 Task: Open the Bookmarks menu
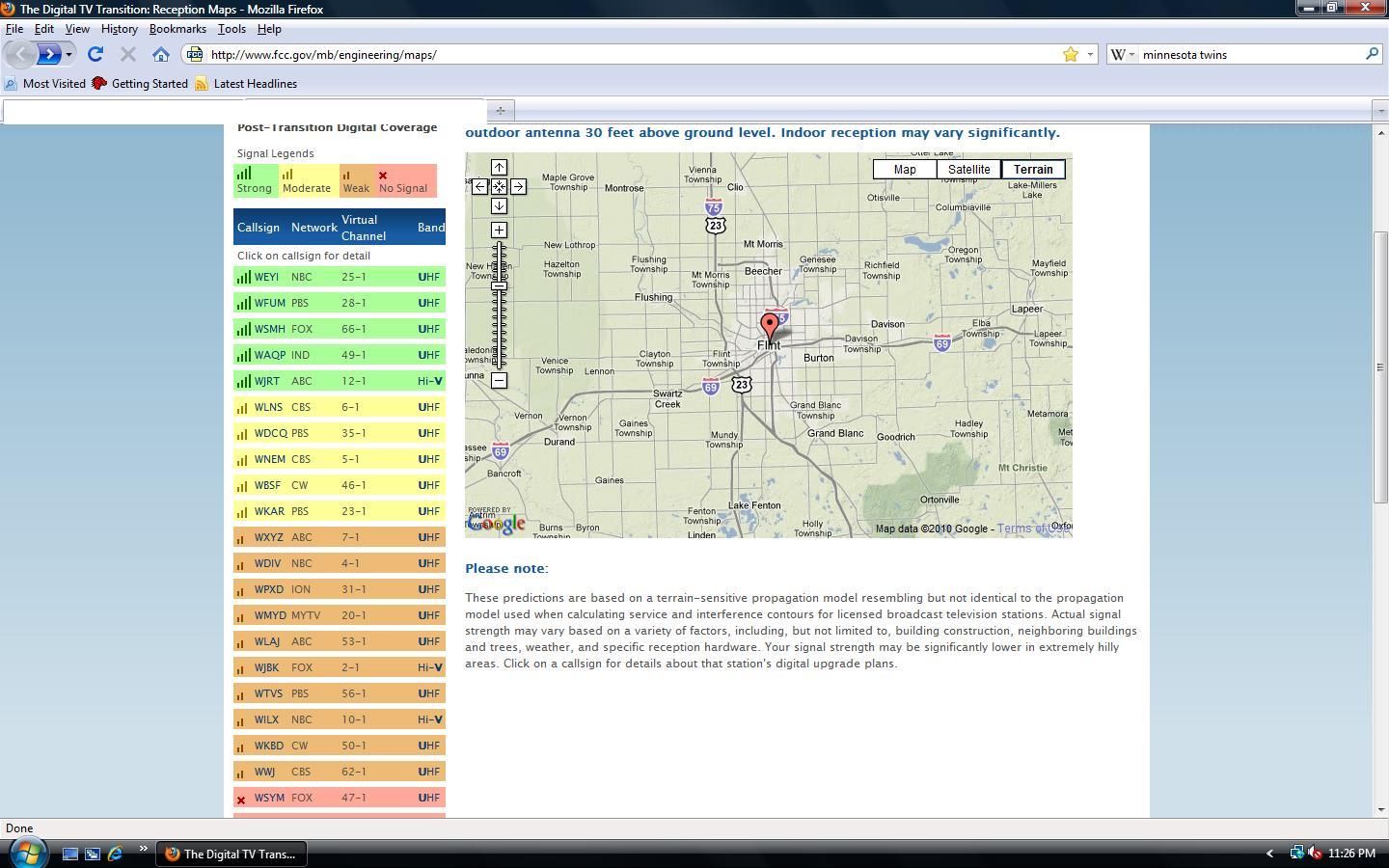pos(177,29)
